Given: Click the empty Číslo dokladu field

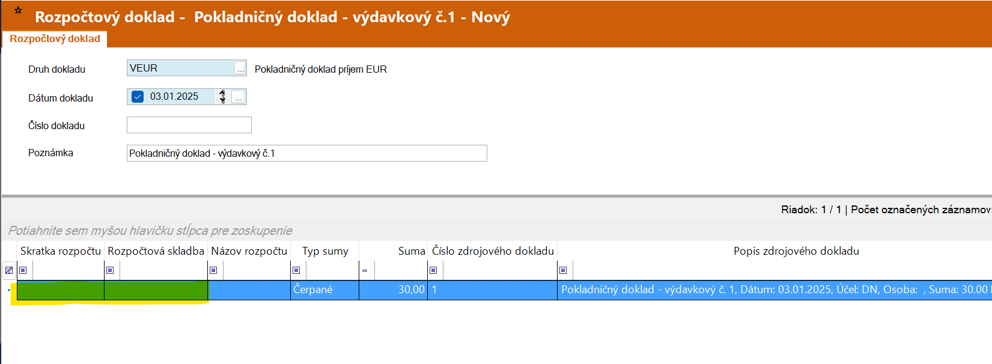Looking at the screenshot, I should pos(189,125).
